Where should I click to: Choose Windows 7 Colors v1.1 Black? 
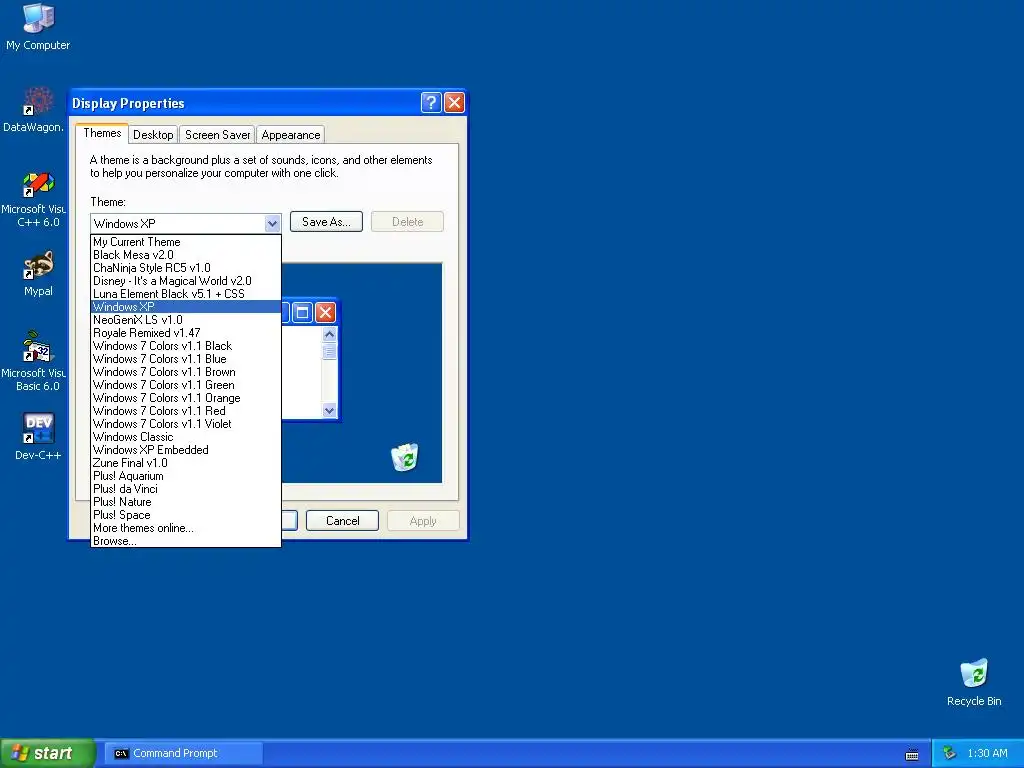coord(185,346)
